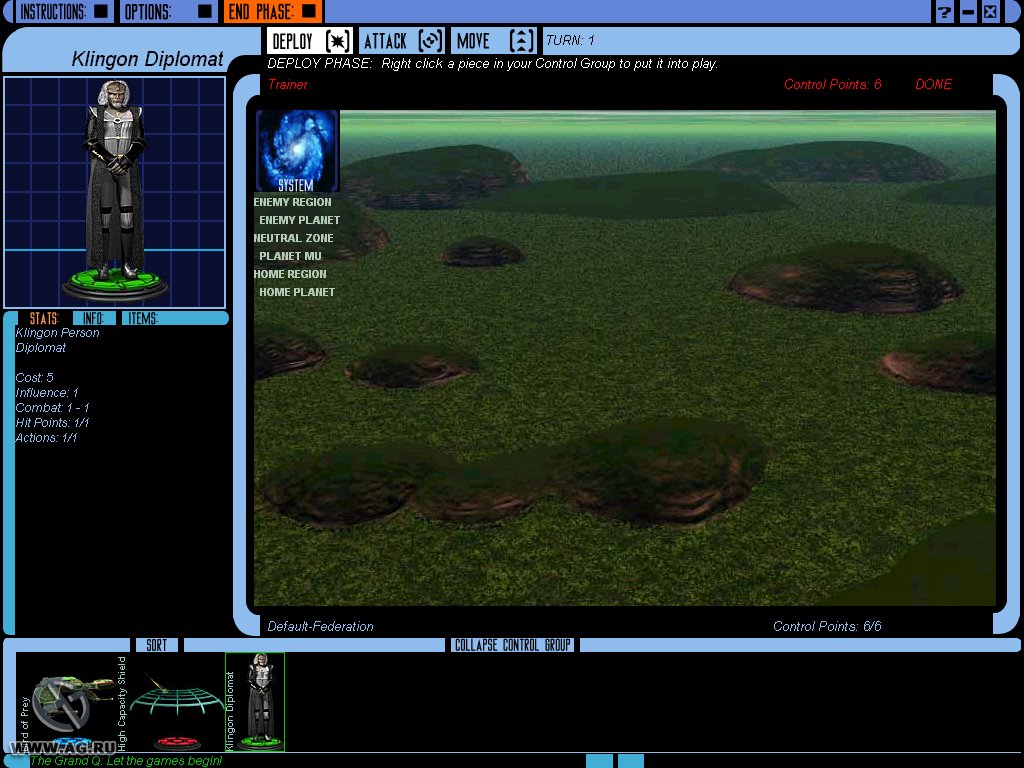This screenshot has height=768, width=1024.
Task: Switch to the Items tab
Action: (143, 318)
